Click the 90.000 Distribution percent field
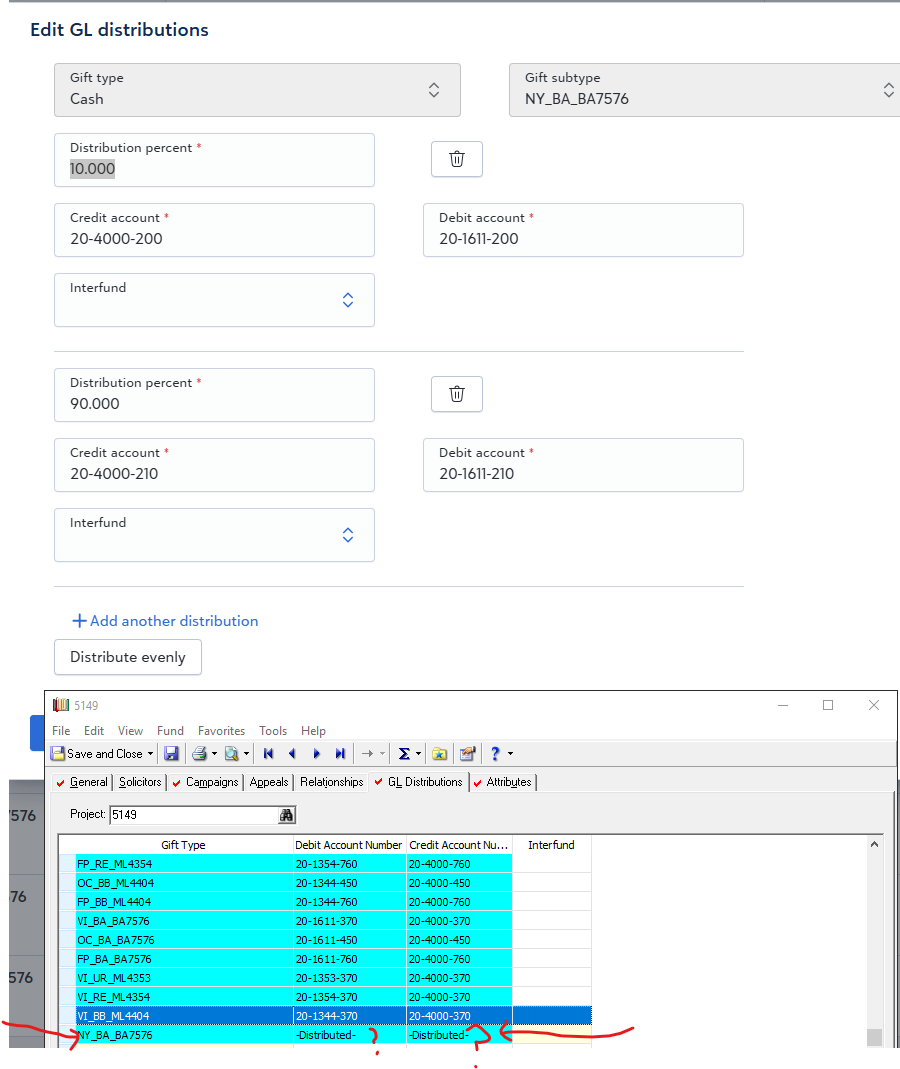This screenshot has width=900, height=1069. (214, 395)
